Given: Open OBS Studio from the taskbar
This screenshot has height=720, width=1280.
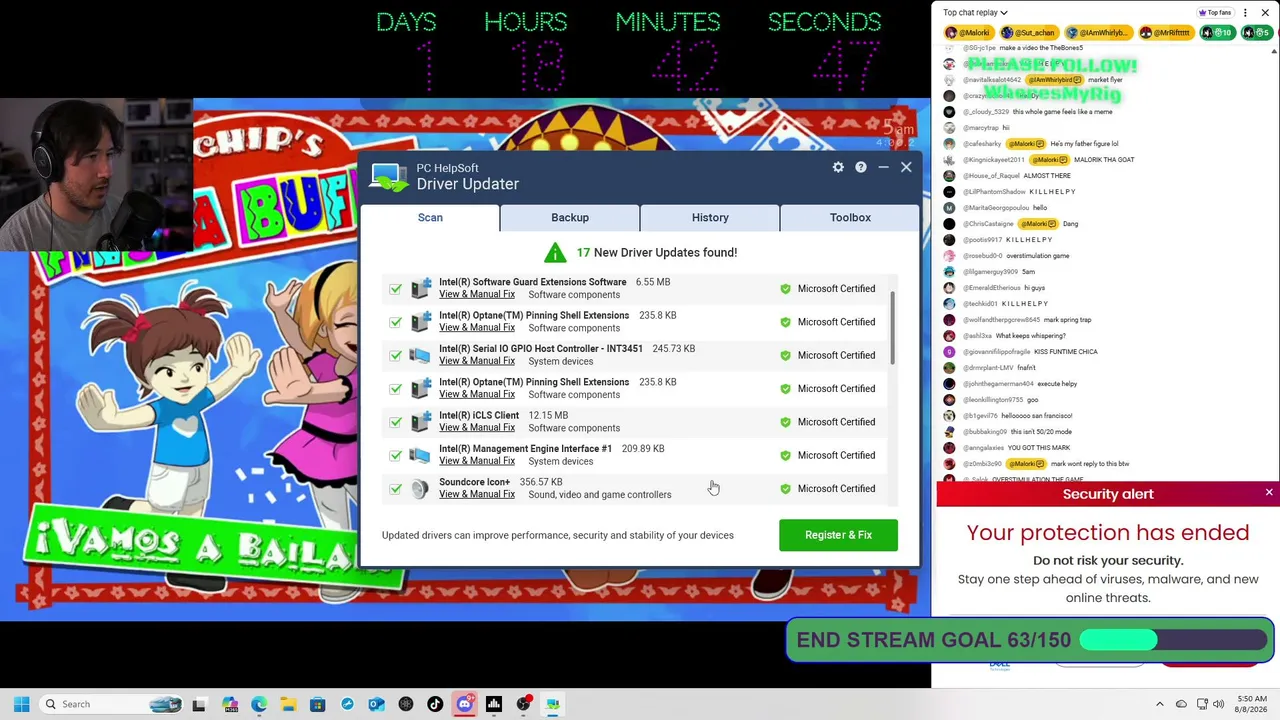Looking at the screenshot, I should coord(523,704).
